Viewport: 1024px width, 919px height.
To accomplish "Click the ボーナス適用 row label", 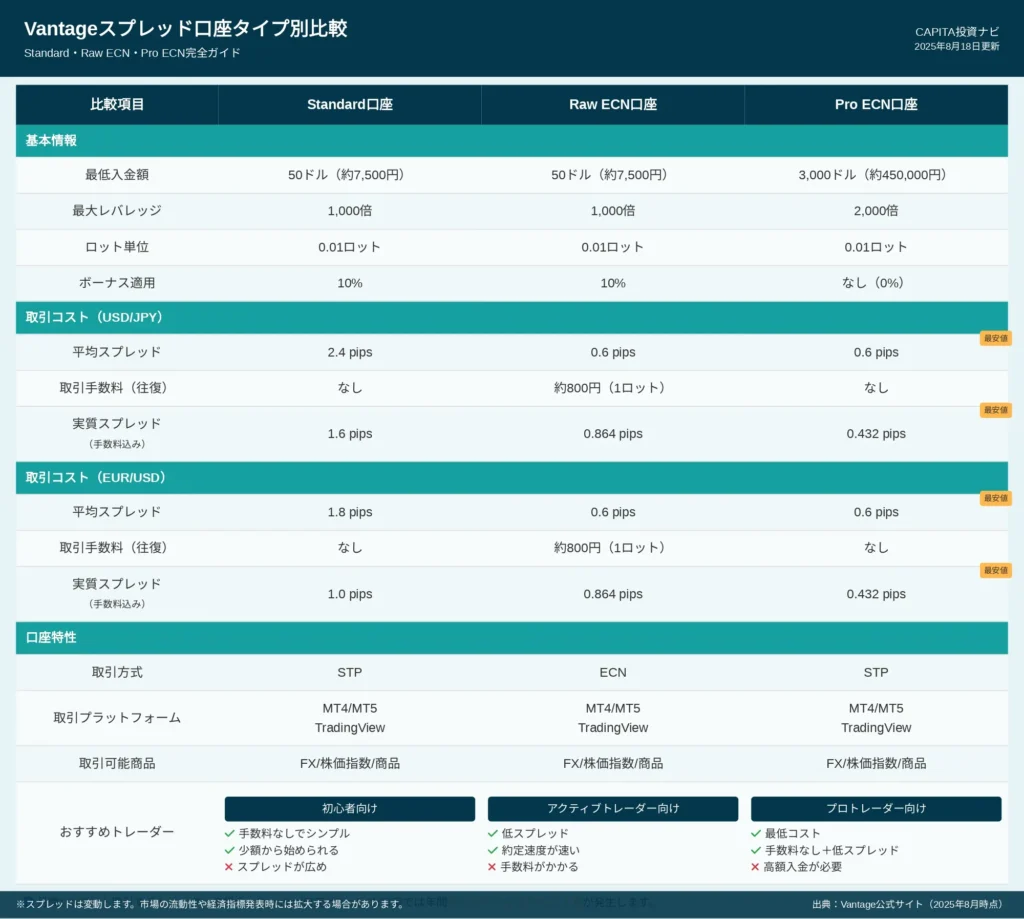I will click(117, 283).
